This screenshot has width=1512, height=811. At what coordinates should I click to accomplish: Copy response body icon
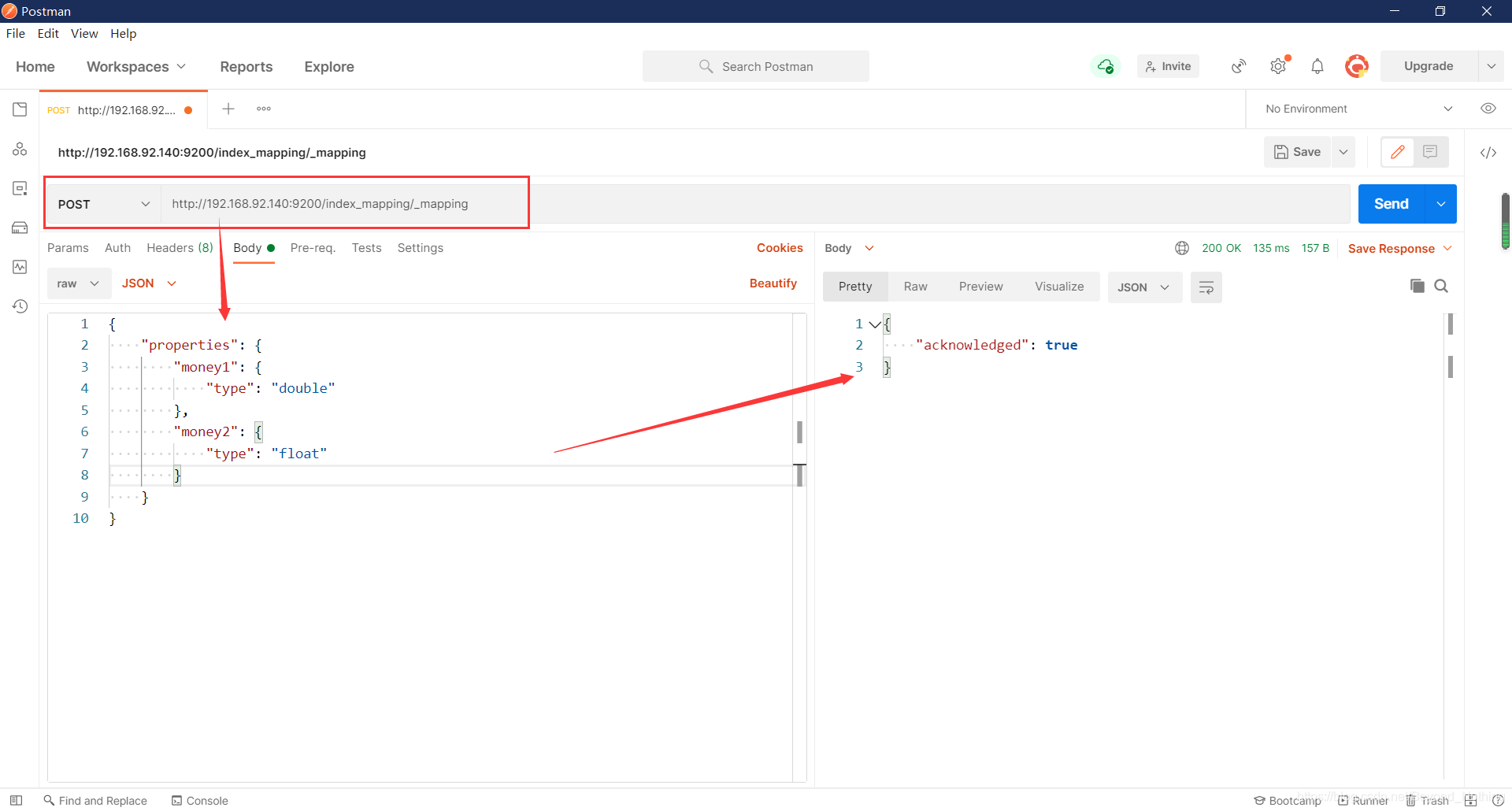pos(1417,286)
